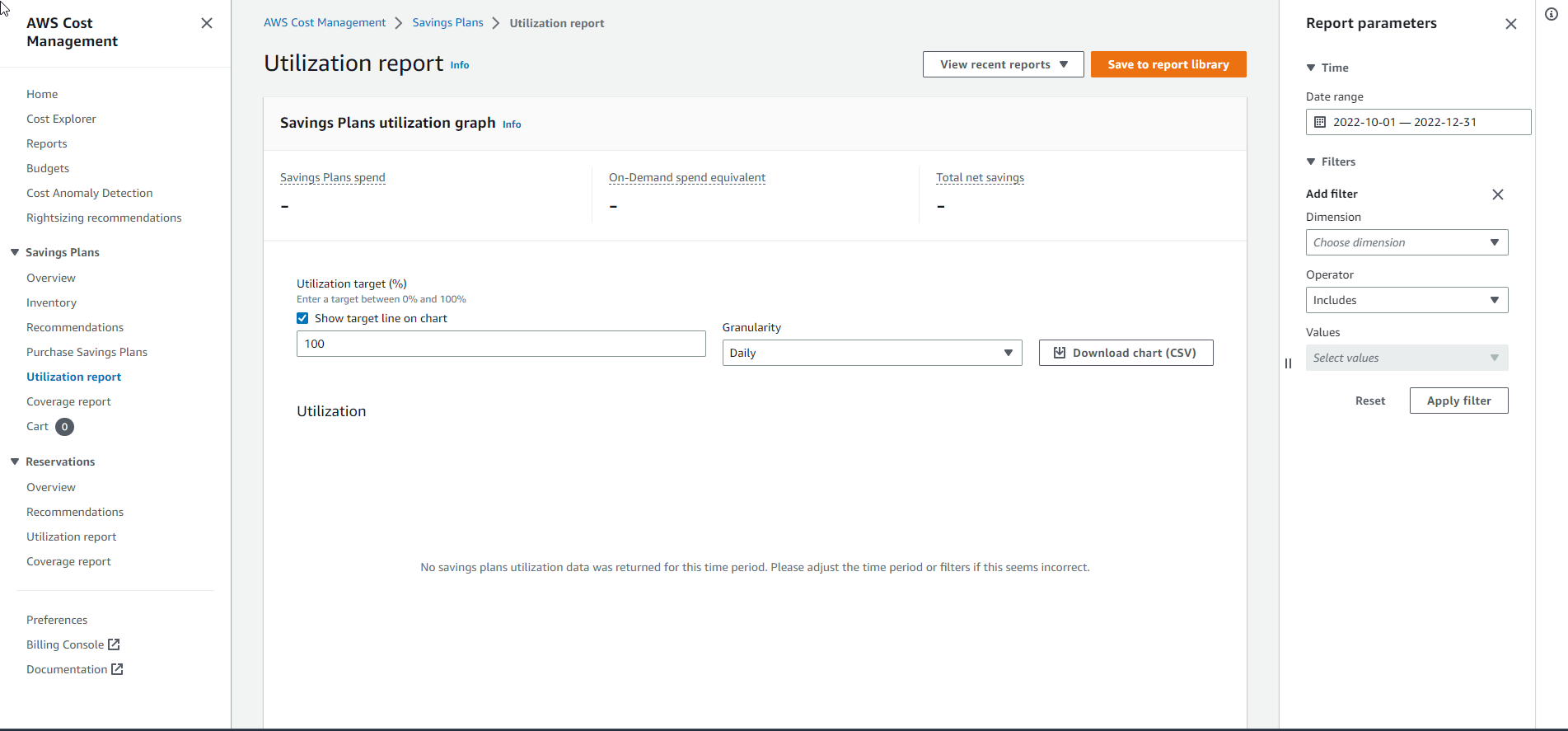This screenshot has width=1568, height=731.
Task: Click the calendar icon in Date range field
Action: point(1320,122)
